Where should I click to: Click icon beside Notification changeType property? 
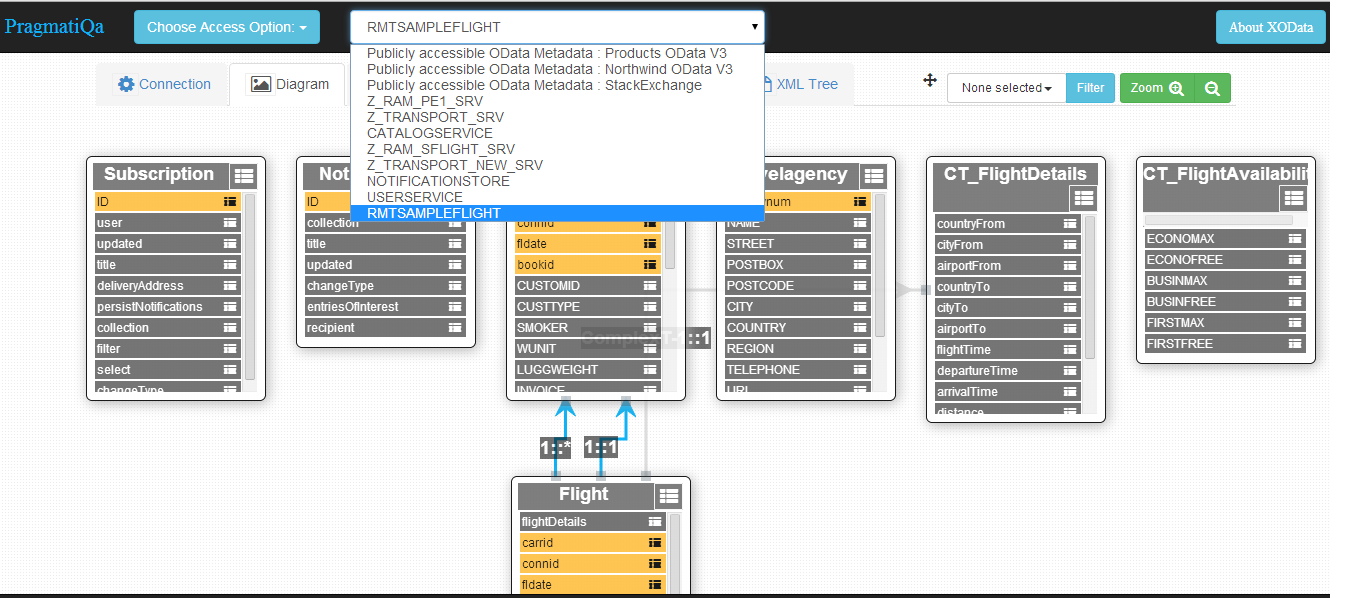(455, 286)
